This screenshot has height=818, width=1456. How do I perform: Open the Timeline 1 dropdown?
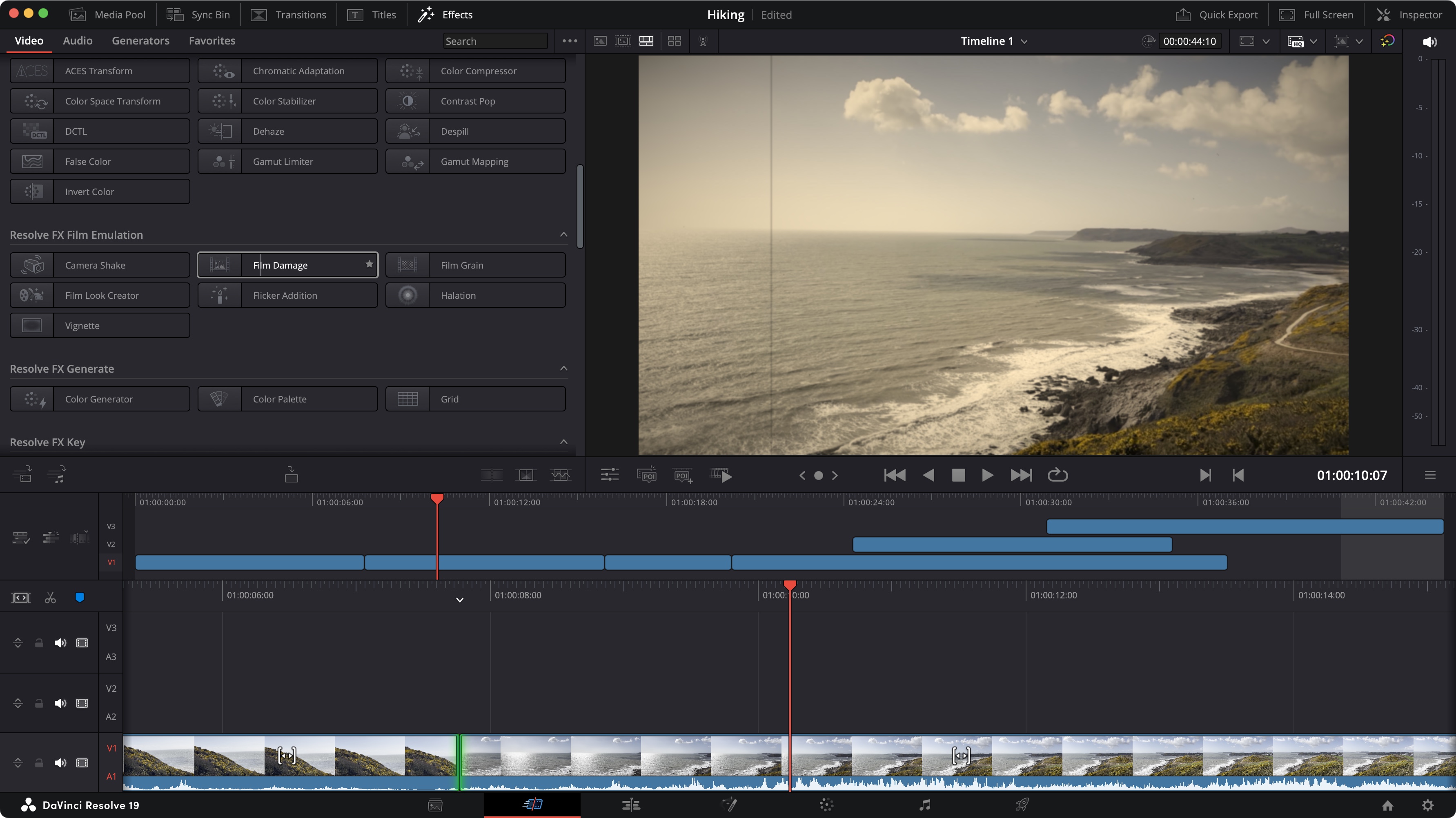click(x=994, y=41)
